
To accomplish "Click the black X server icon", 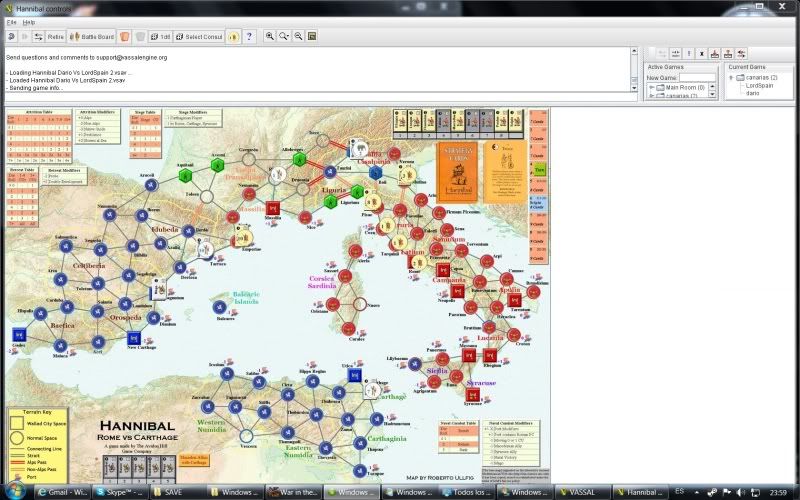I will point(702,54).
